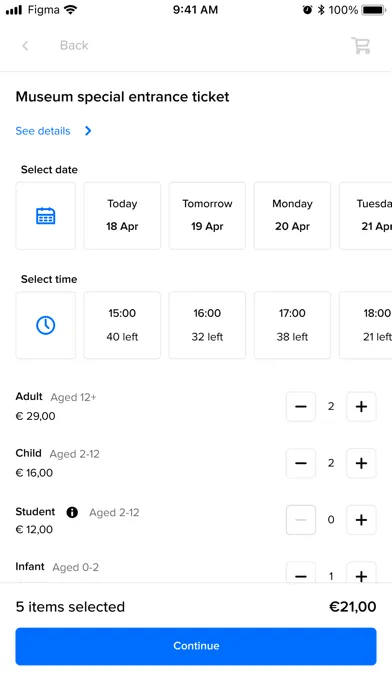Choose the 15:00 time slot
392x696 pixels.
122,325
